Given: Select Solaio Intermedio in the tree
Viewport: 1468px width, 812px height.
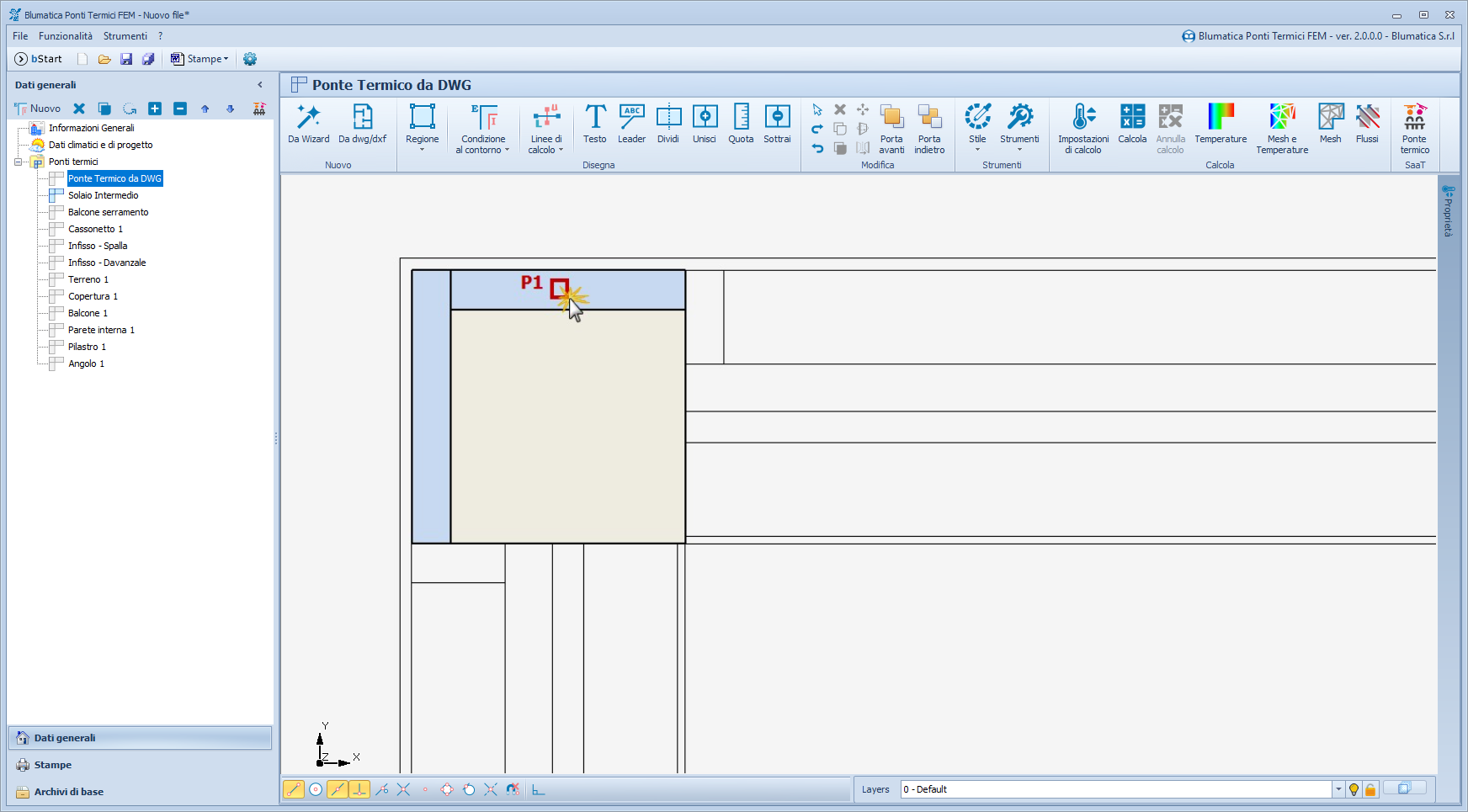Looking at the screenshot, I should (x=103, y=195).
